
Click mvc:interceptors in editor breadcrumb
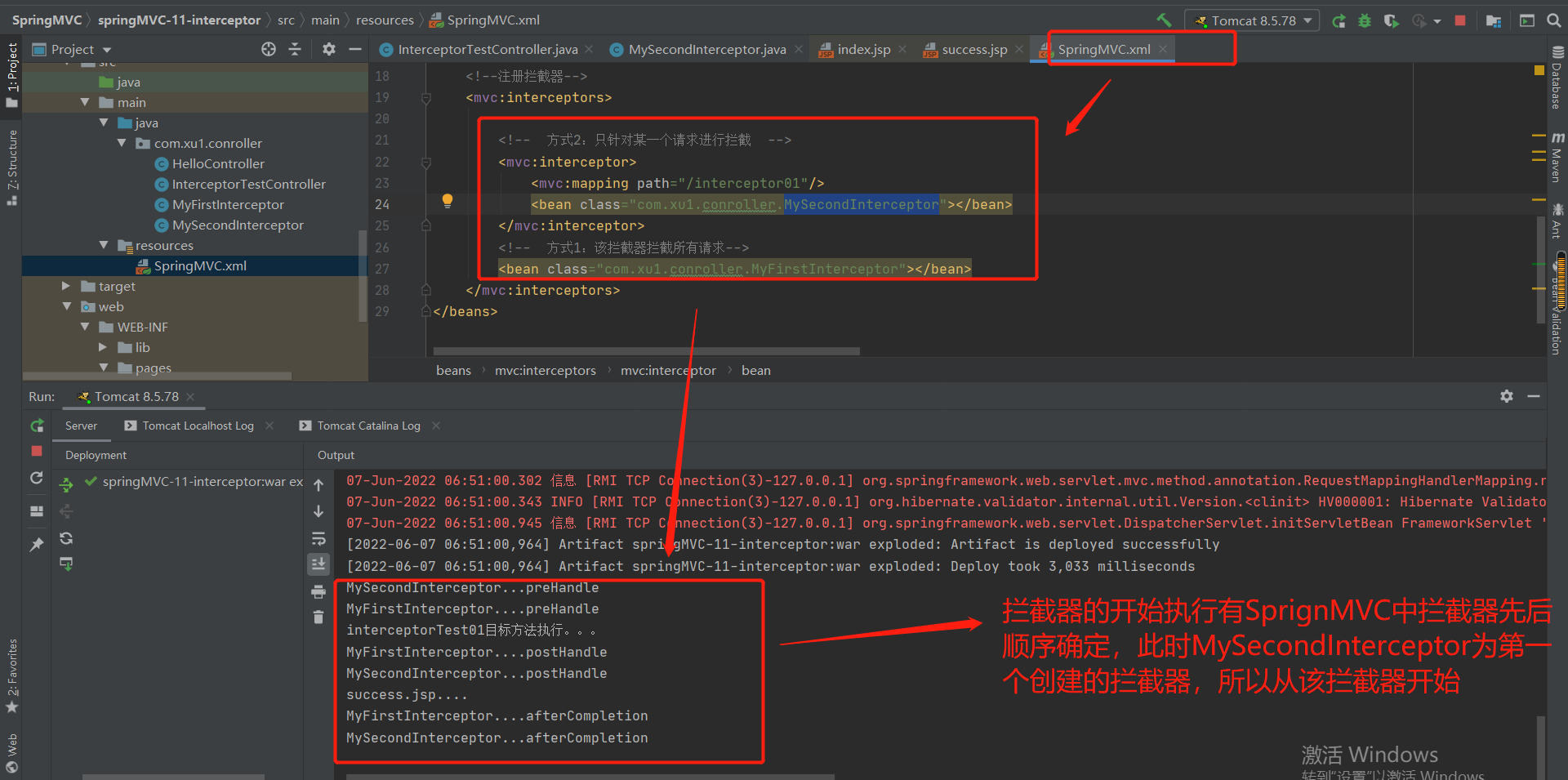pos(545,370)
